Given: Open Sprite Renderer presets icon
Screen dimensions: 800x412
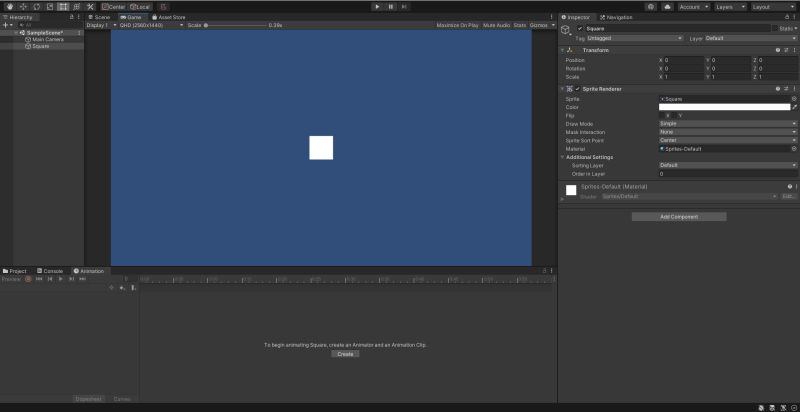Looking at the screenshot, I should [x=786, y=89].
